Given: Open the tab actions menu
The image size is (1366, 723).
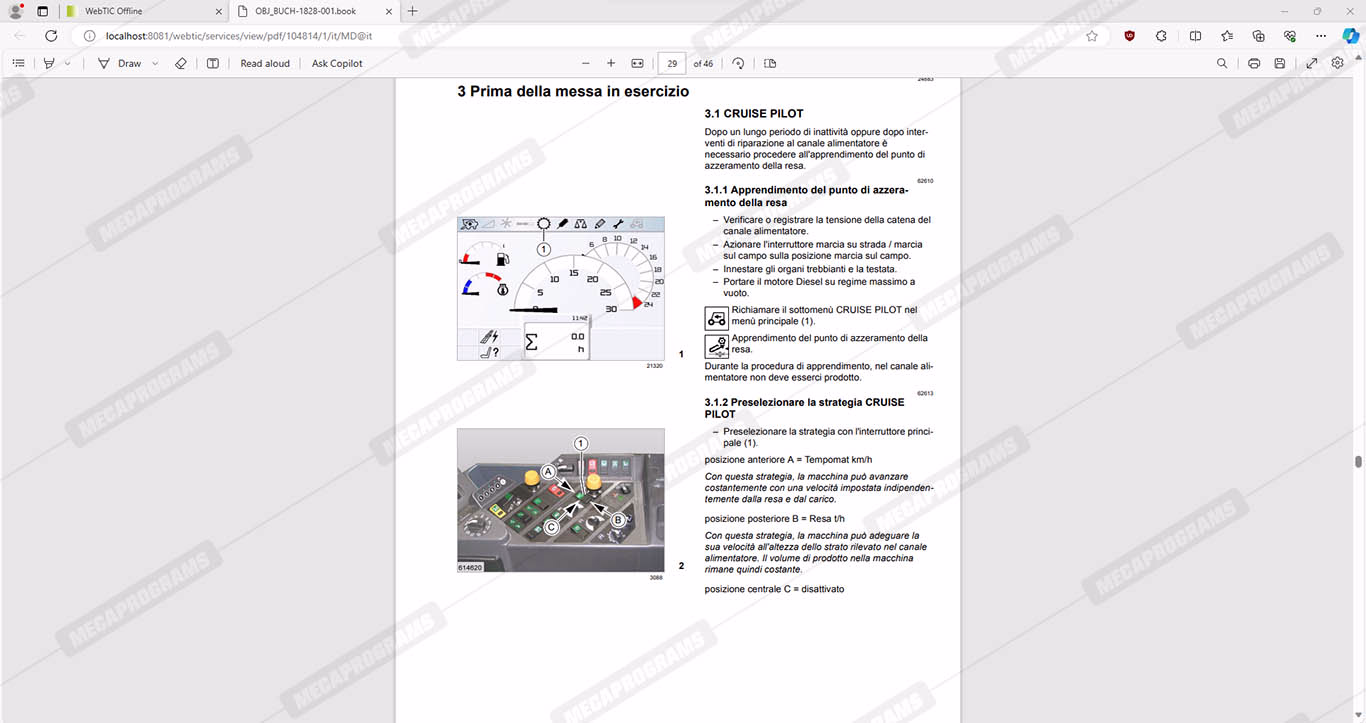Looking at the screenshot, I should tap(42, 11).
